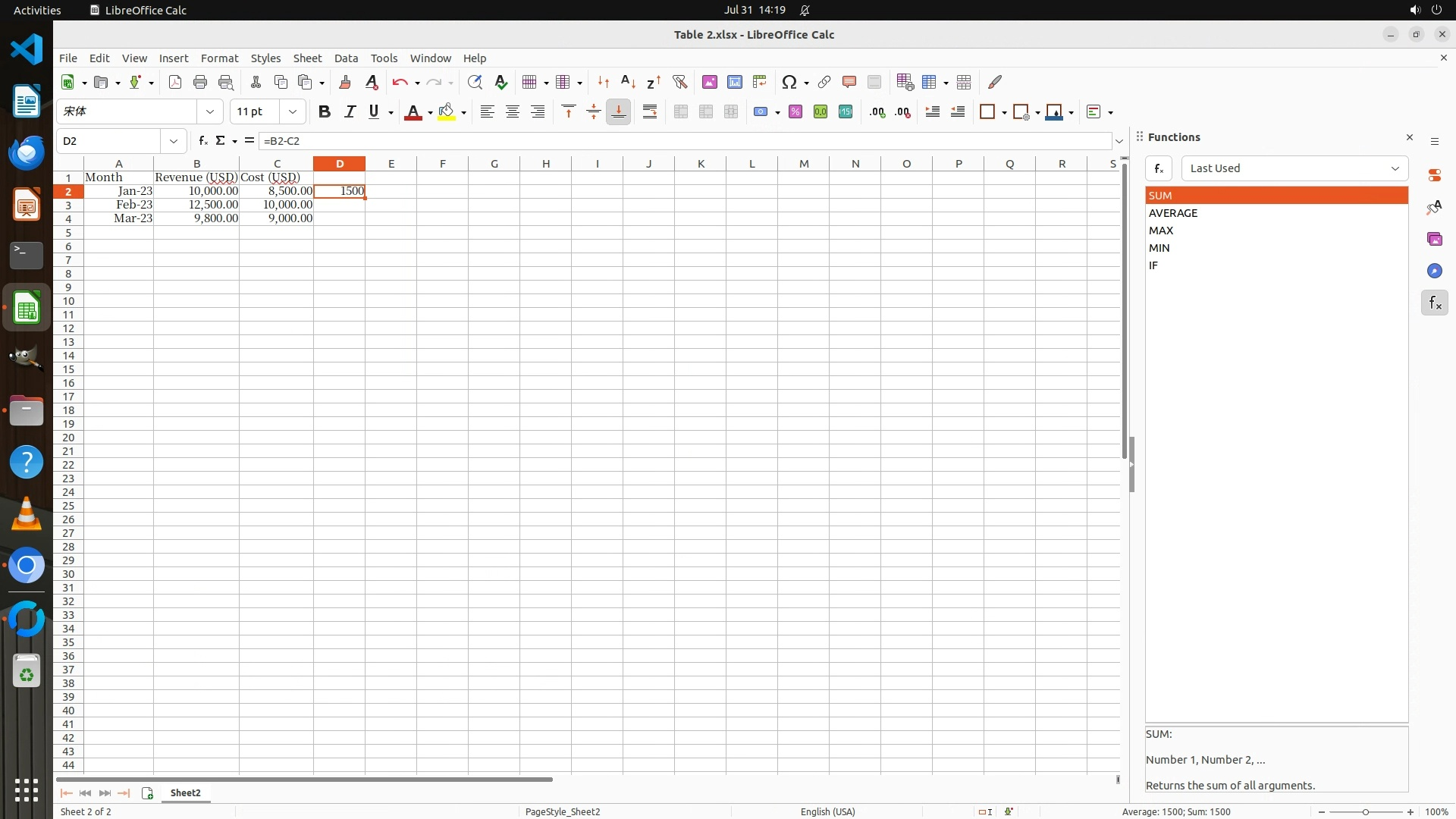Open the Data menu
The height and width of the screenshot is (819, 1456).
point(346,58)
